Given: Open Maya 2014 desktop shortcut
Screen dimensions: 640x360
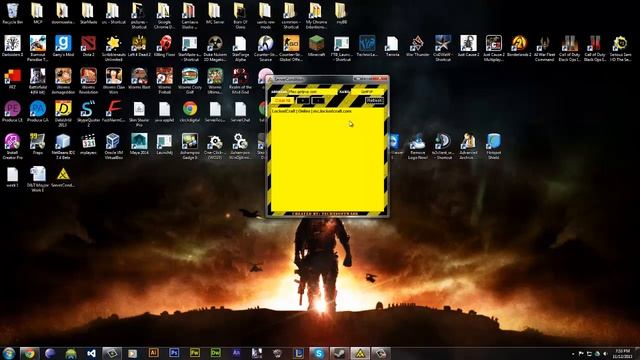Looking at the screenshot, I should [139, 144].
